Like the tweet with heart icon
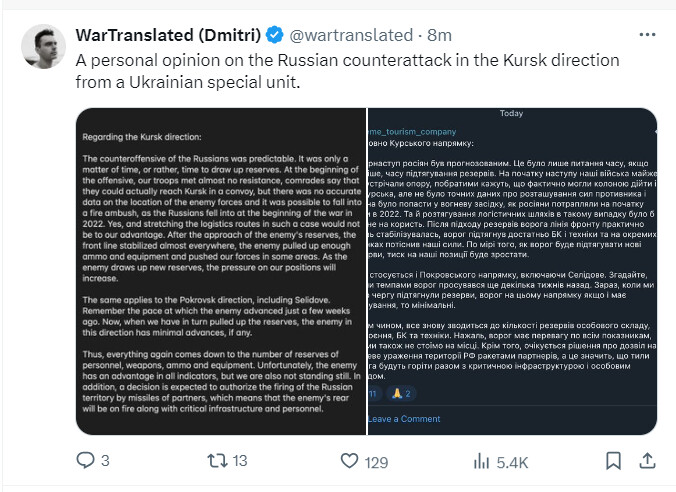Viewport: 676px width, 492px height. click(x=349, y=461)
